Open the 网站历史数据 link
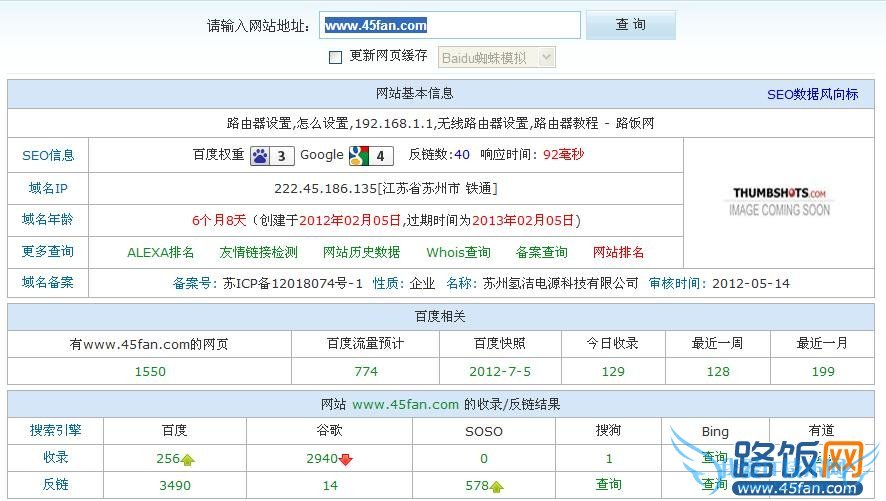 (361, 252)
